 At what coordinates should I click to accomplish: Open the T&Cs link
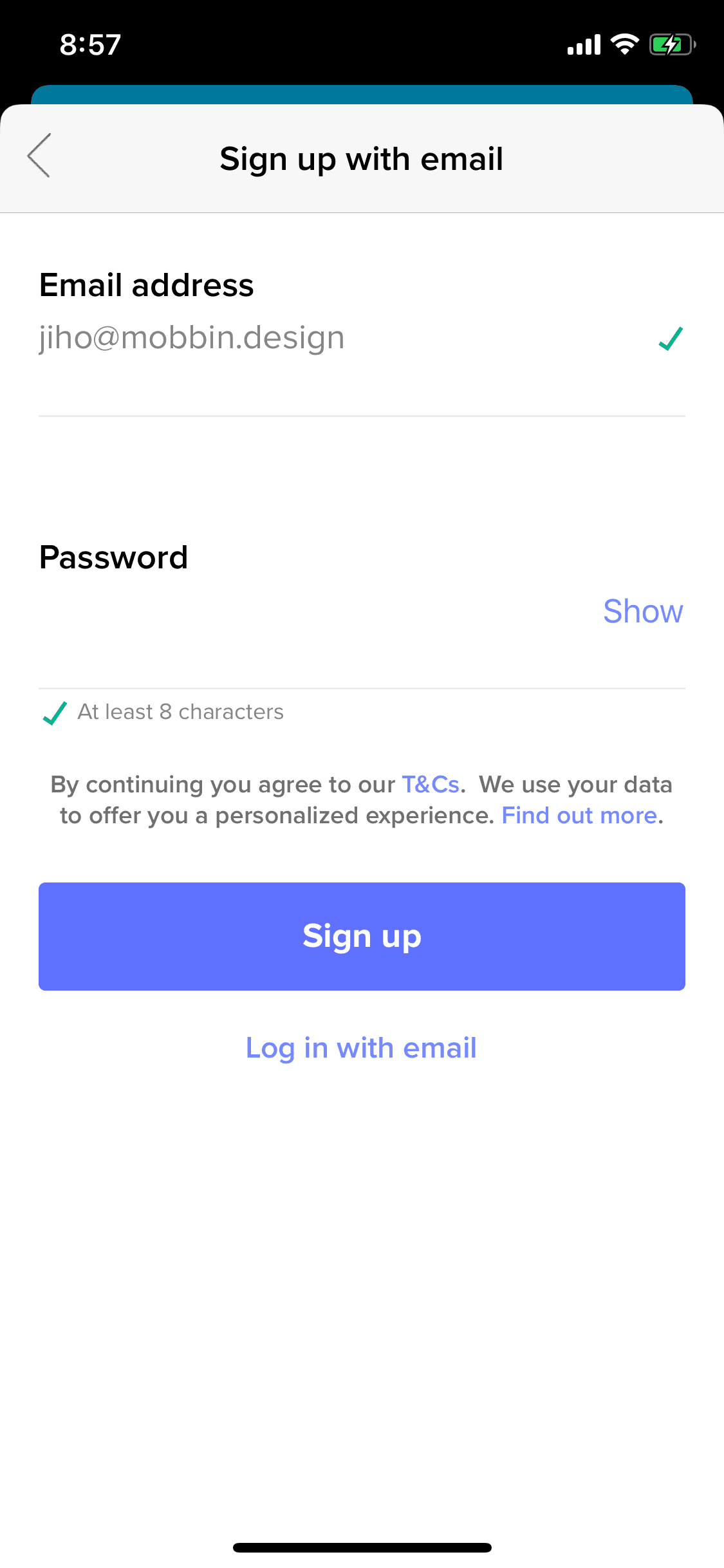click(x=431, y=785)
